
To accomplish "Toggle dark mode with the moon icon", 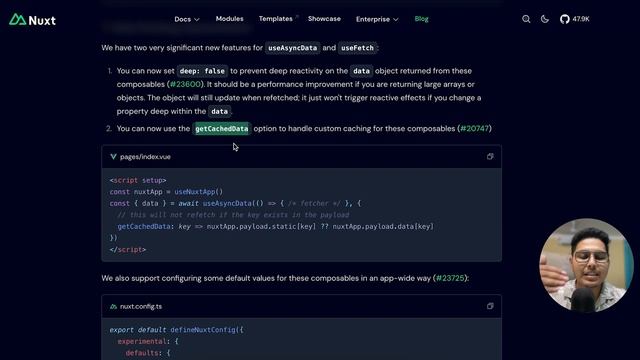I will [544, 19].
